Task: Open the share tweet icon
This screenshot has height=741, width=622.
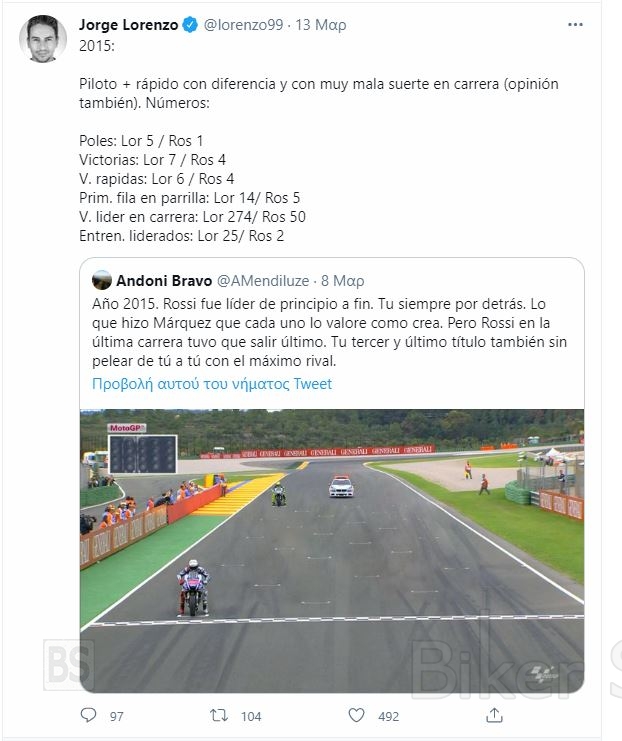Action: [x=492, y=716]
